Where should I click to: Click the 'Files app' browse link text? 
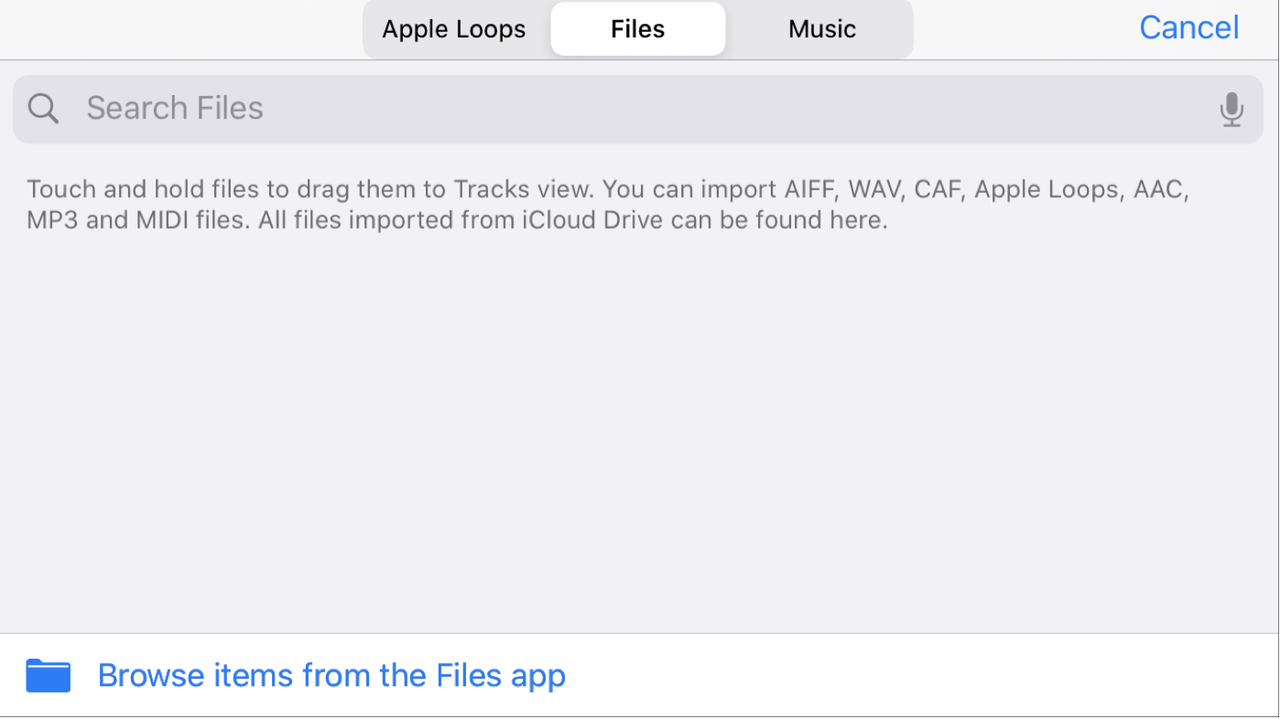[x=500, y=676]
